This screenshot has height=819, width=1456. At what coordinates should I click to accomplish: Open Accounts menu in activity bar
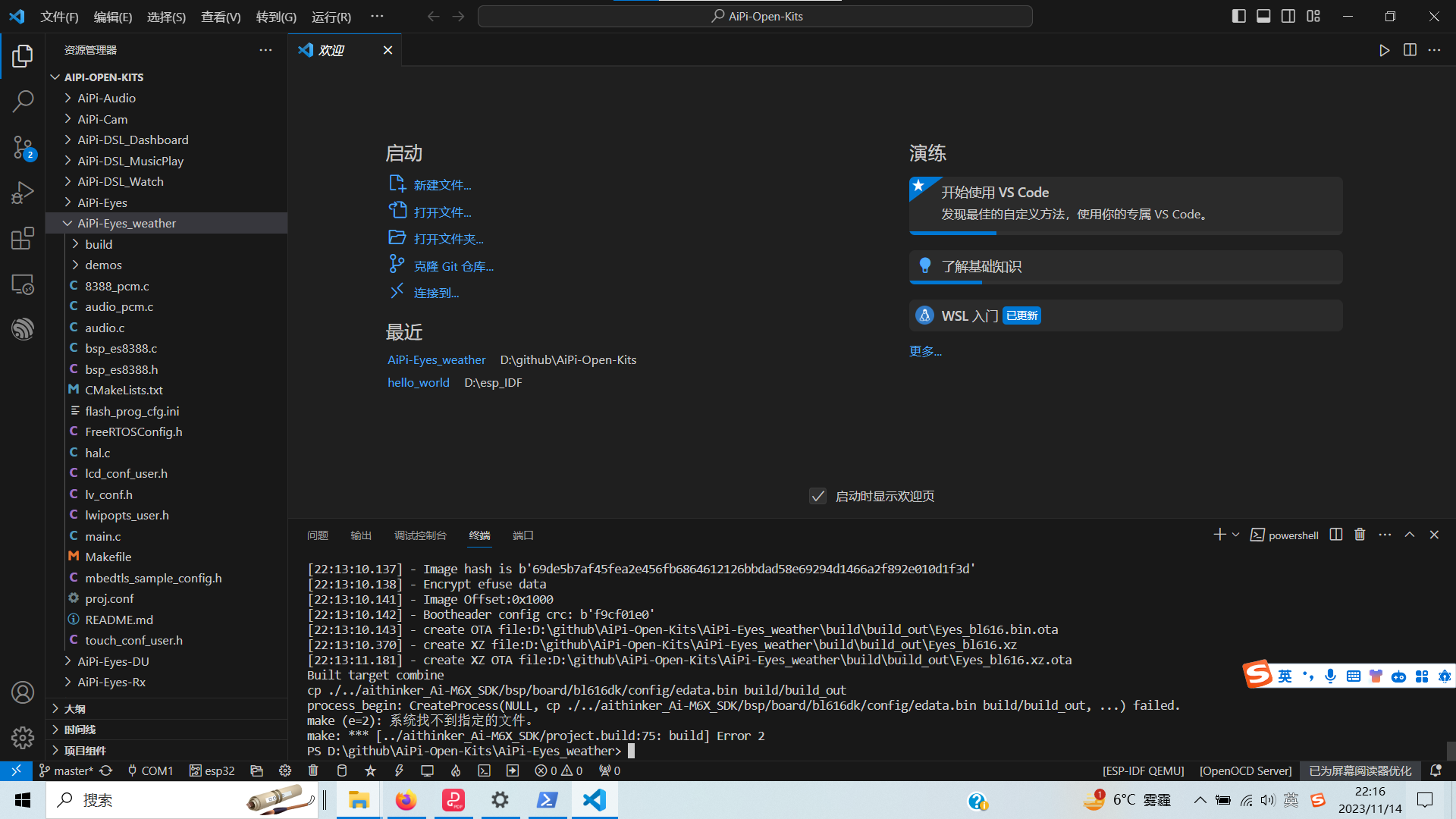tap(23, 692)
